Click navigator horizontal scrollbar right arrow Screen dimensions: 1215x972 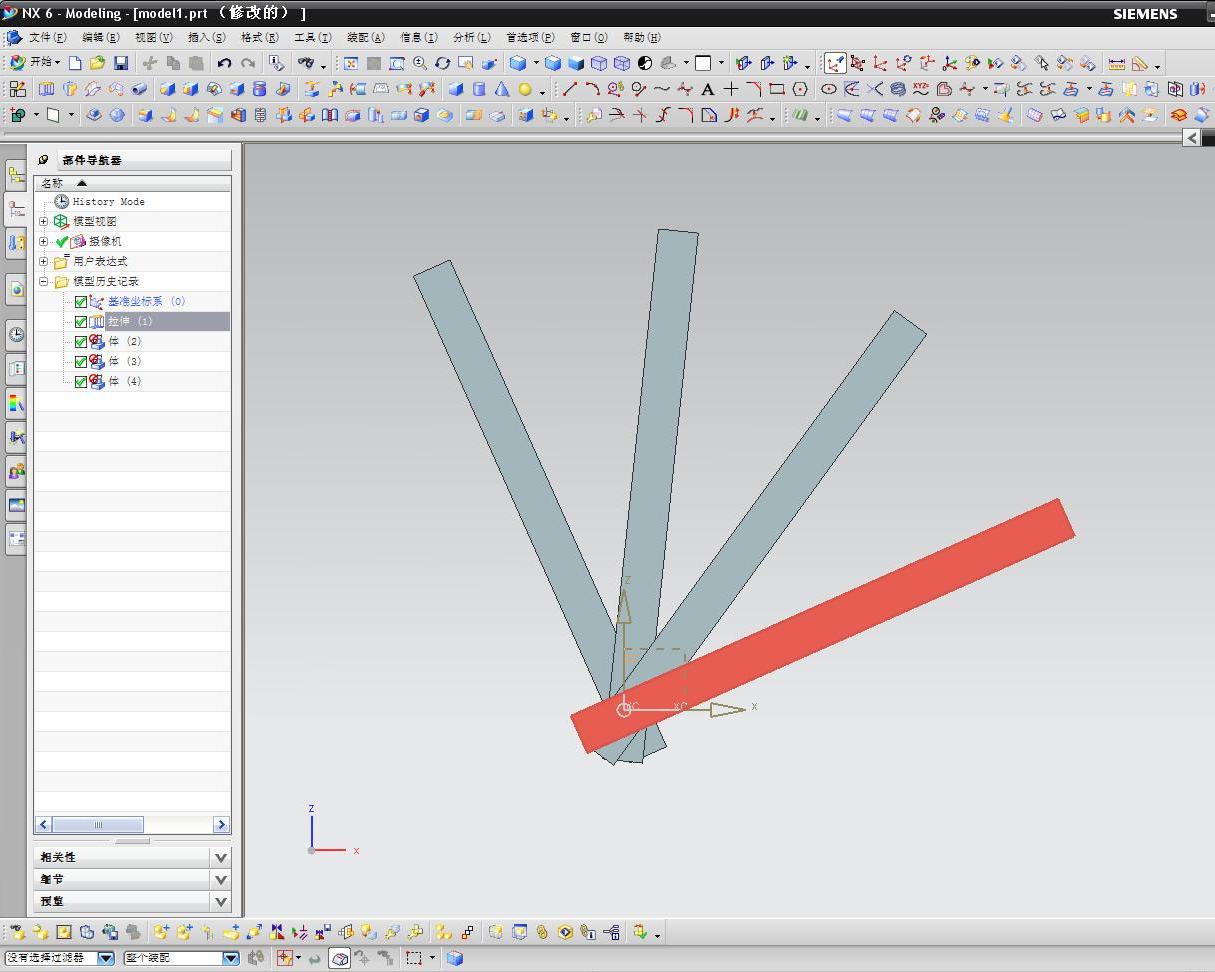221,825
